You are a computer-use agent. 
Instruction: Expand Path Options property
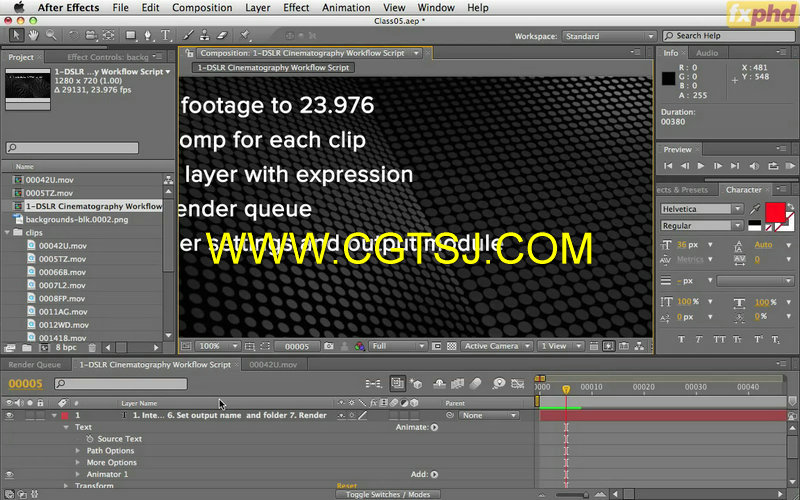point(78,451)
